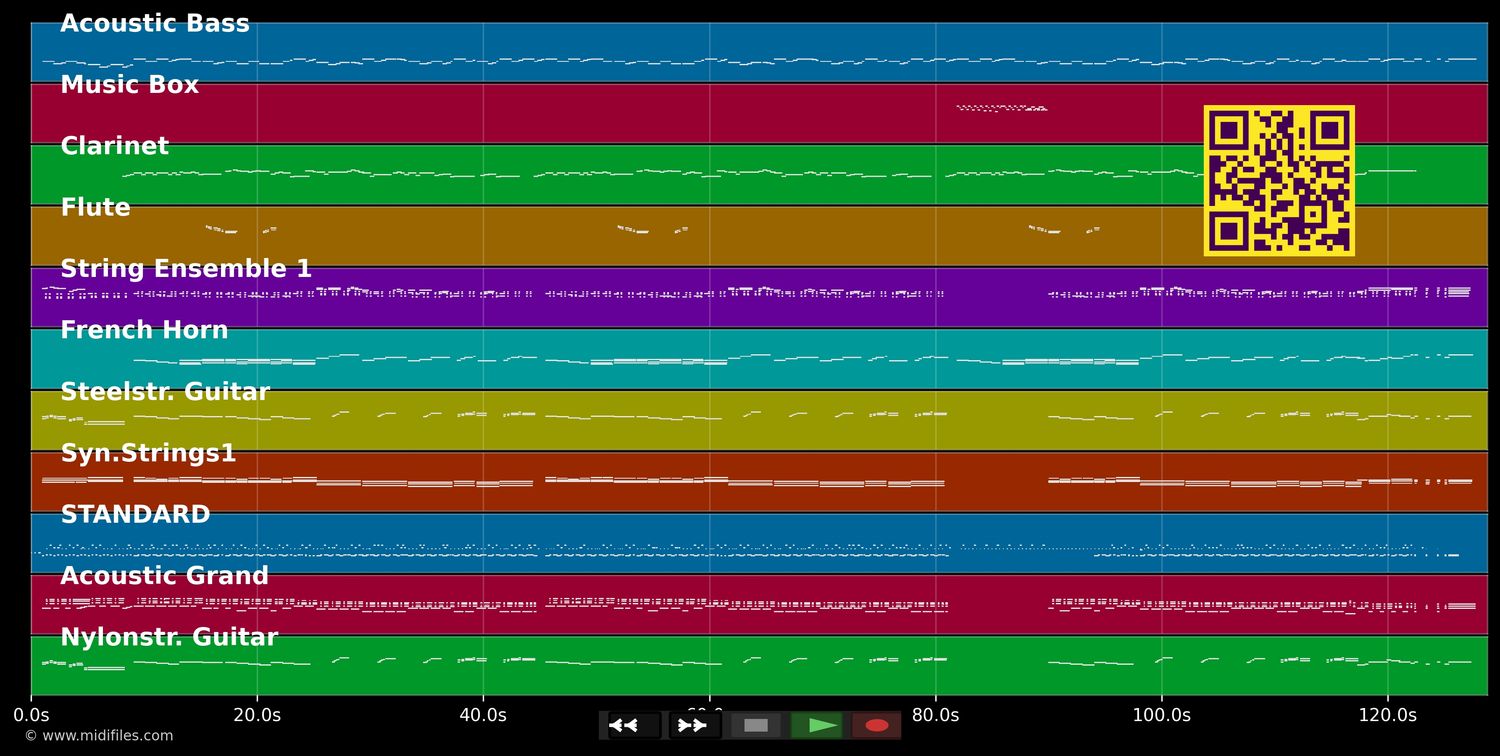Choose the Acoustic Grand track label
The image size is (1500, 756).
pyautogui.click(x=165, y=577)
